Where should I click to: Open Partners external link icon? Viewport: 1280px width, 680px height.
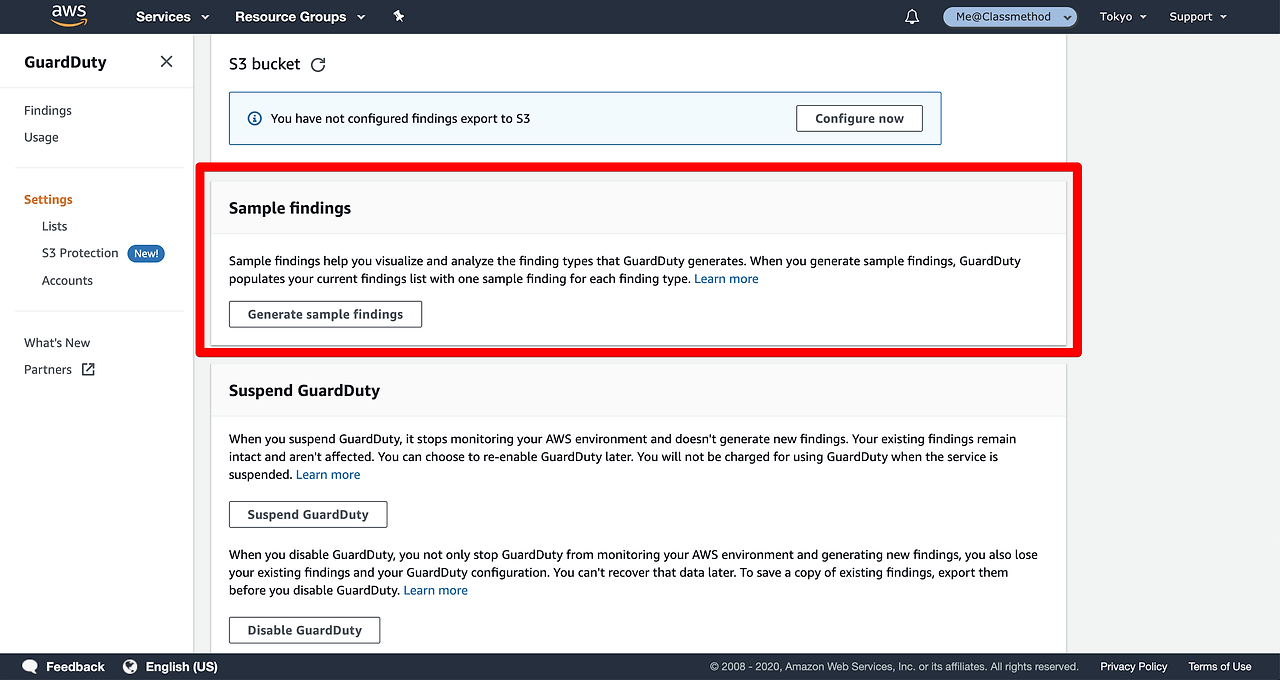[x=88, y=369]
